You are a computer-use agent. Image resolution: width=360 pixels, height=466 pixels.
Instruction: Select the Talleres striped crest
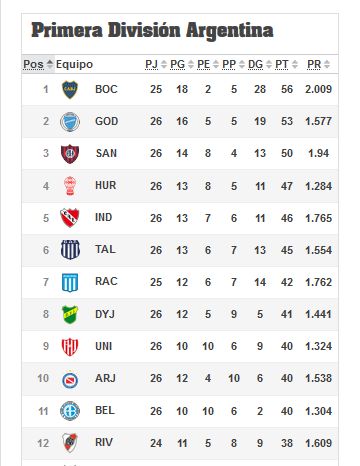pyautogui.click(x=70, y=250)
